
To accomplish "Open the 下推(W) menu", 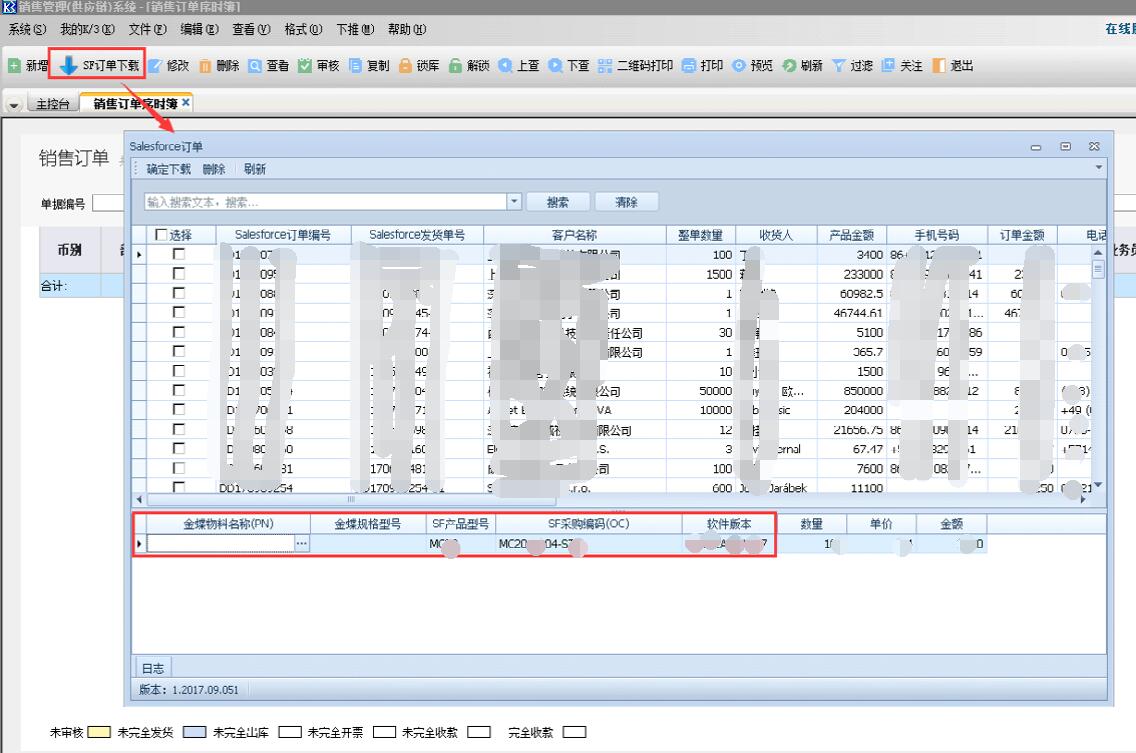I will pos(355,29).
